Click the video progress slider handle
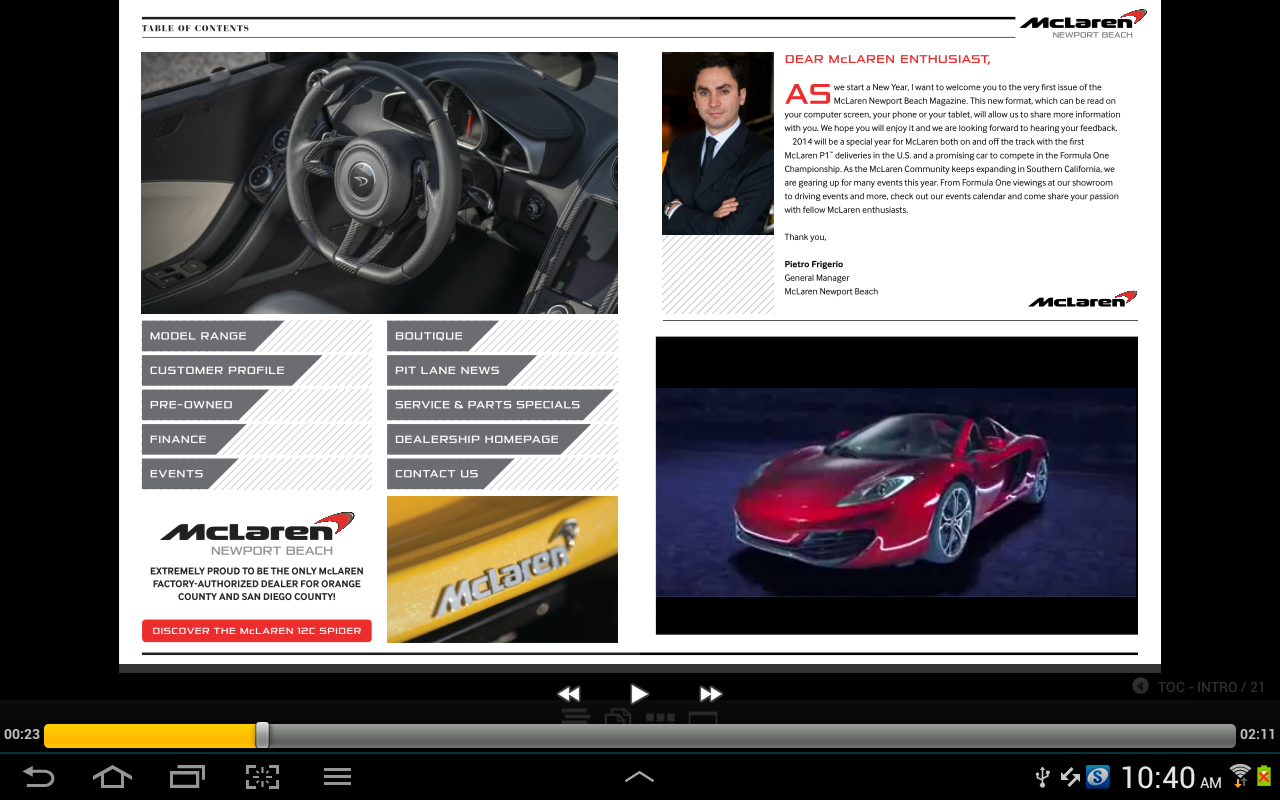Viewport: 1280px width, 800px height. tap(262, 735)
